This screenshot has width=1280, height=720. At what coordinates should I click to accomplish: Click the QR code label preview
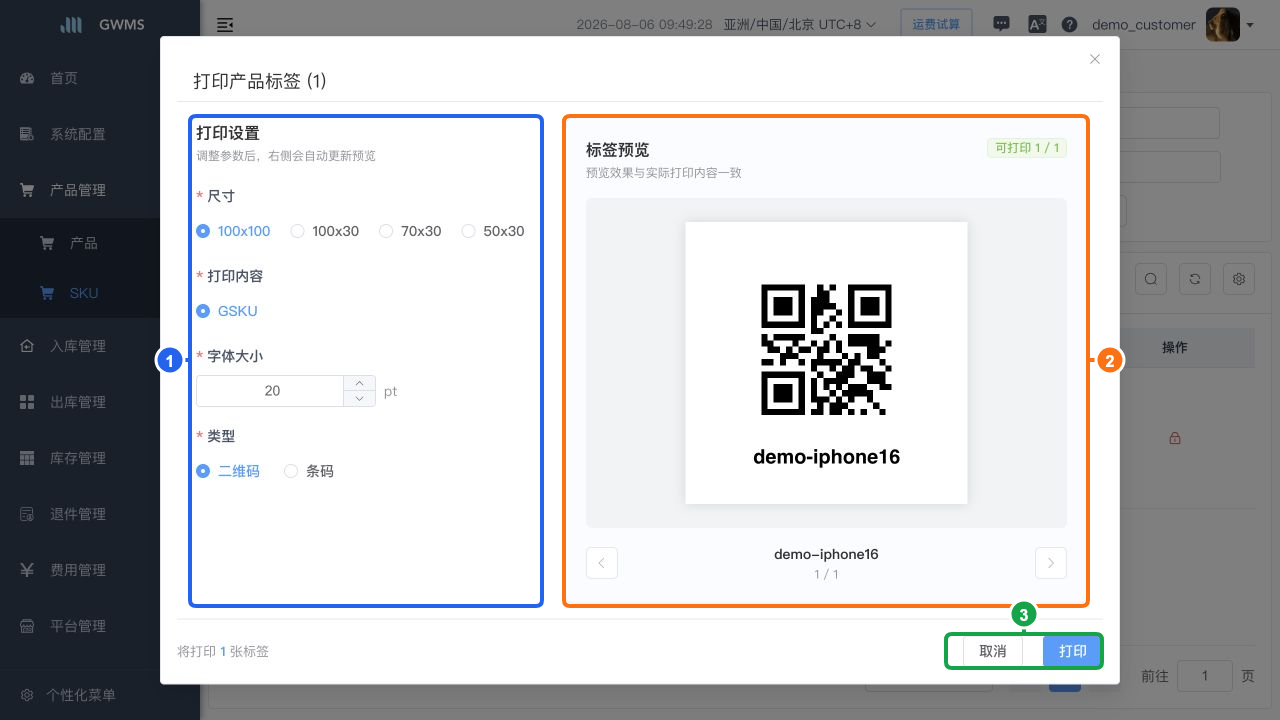tap(826, 363)
